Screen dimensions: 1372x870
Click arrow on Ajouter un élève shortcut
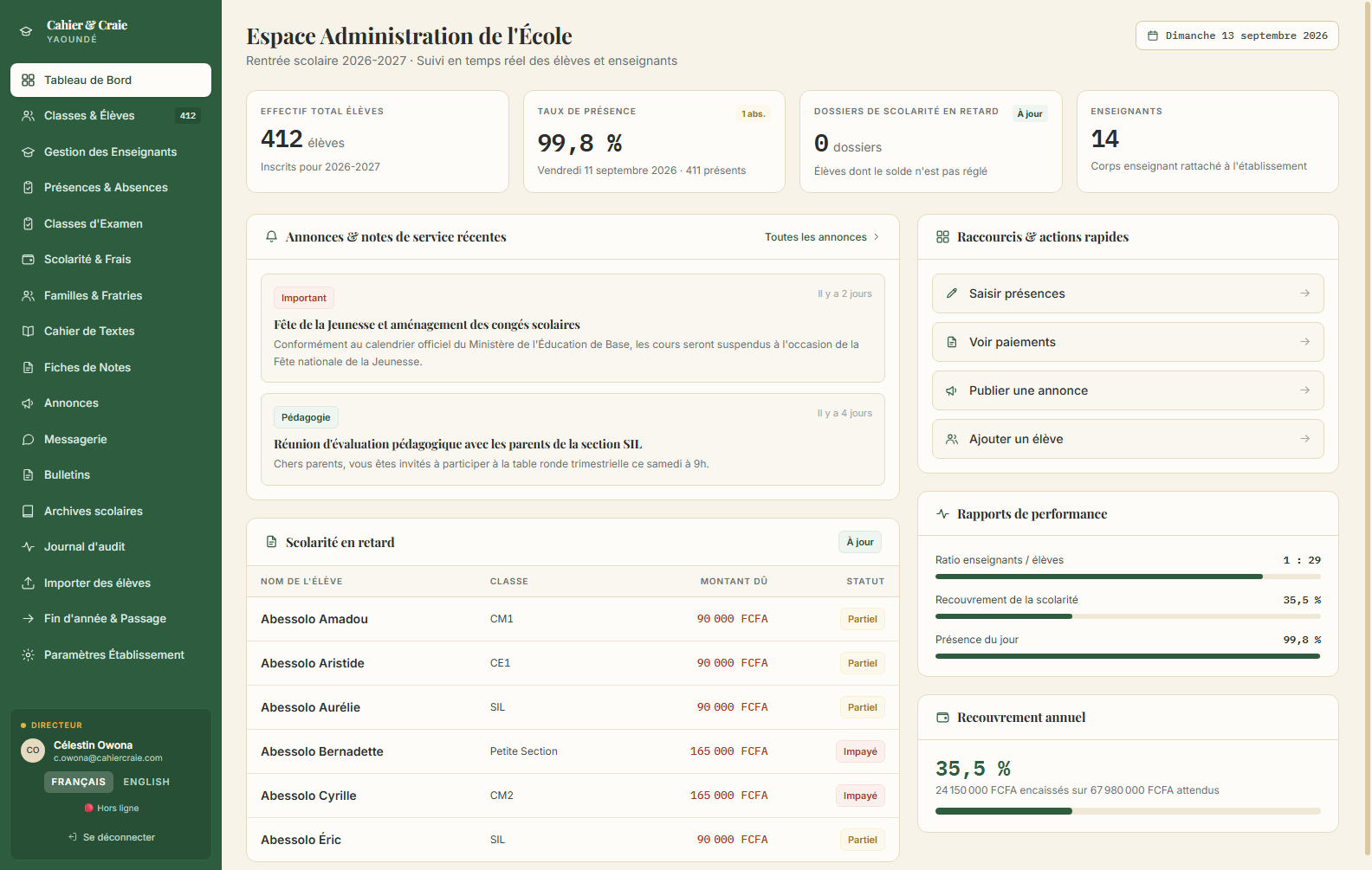pos(1304,439)
